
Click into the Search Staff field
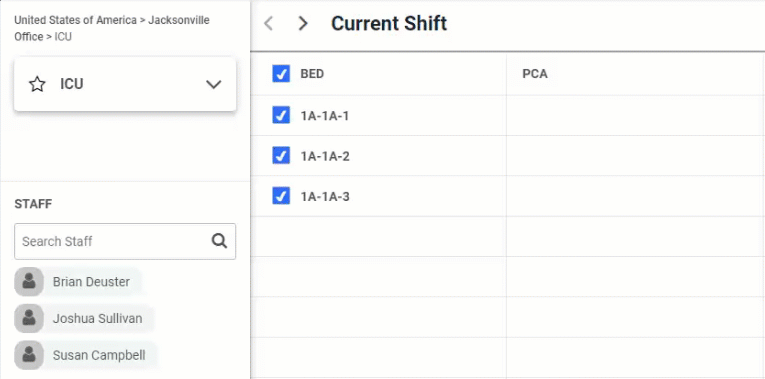point(125,241)
